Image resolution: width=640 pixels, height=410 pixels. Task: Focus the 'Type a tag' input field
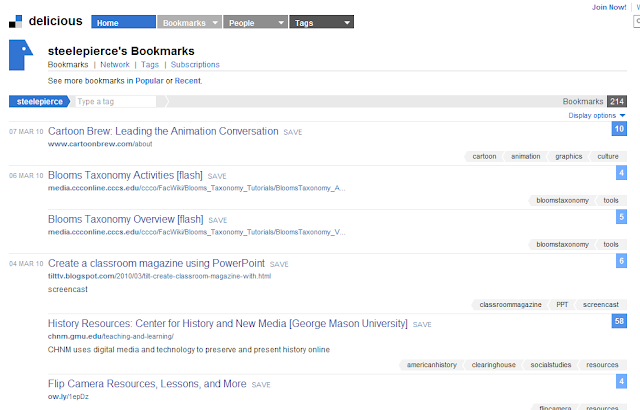pyautogui.click(x=116, y=102)
